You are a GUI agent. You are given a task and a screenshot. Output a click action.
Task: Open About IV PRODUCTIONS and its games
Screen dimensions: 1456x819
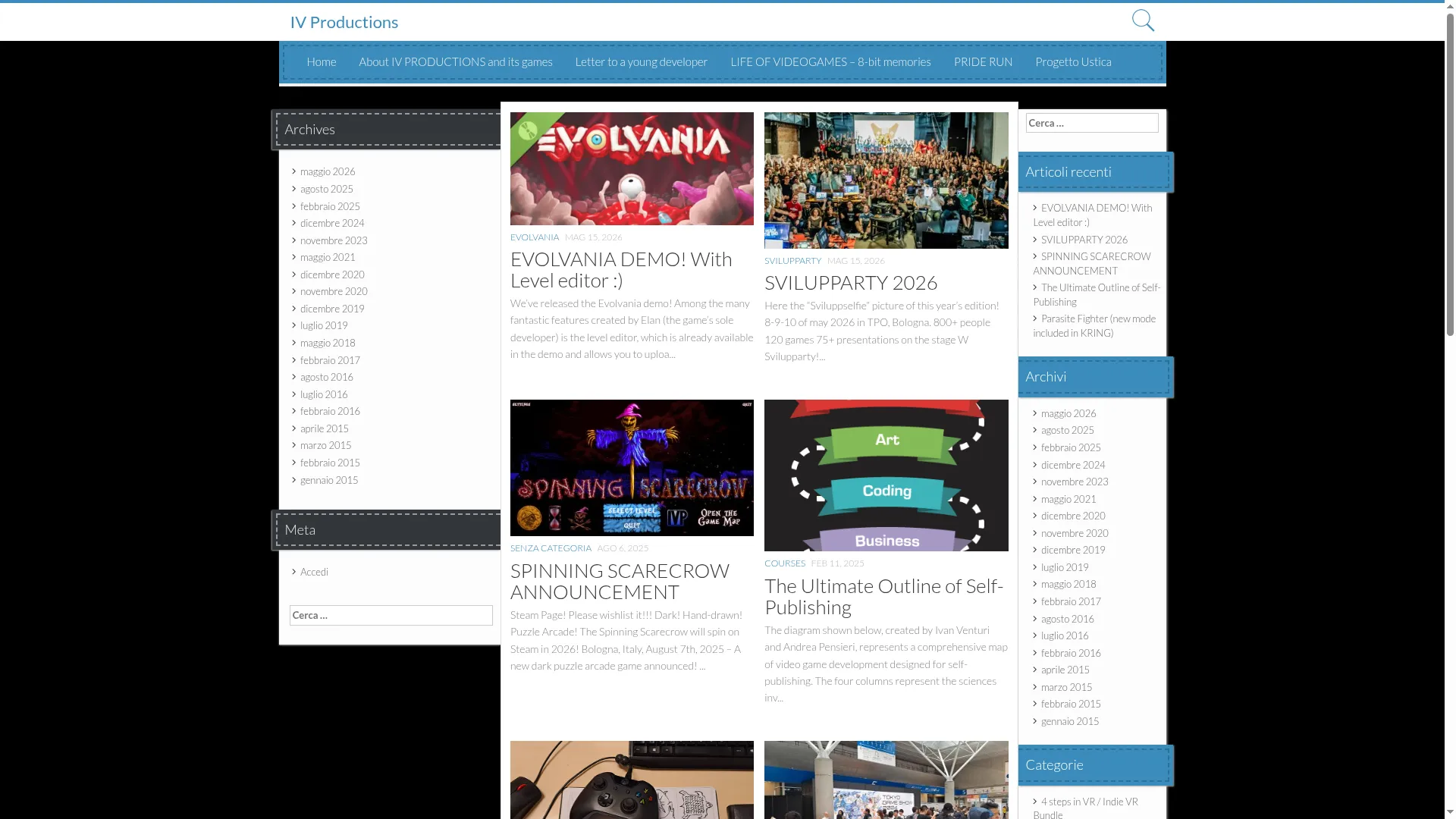tap(456, 61)
